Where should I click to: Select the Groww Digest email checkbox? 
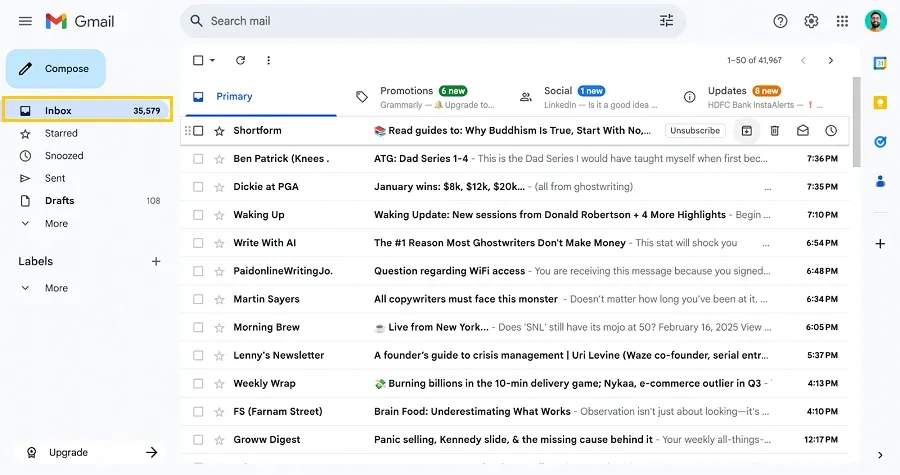click(198, 440)
